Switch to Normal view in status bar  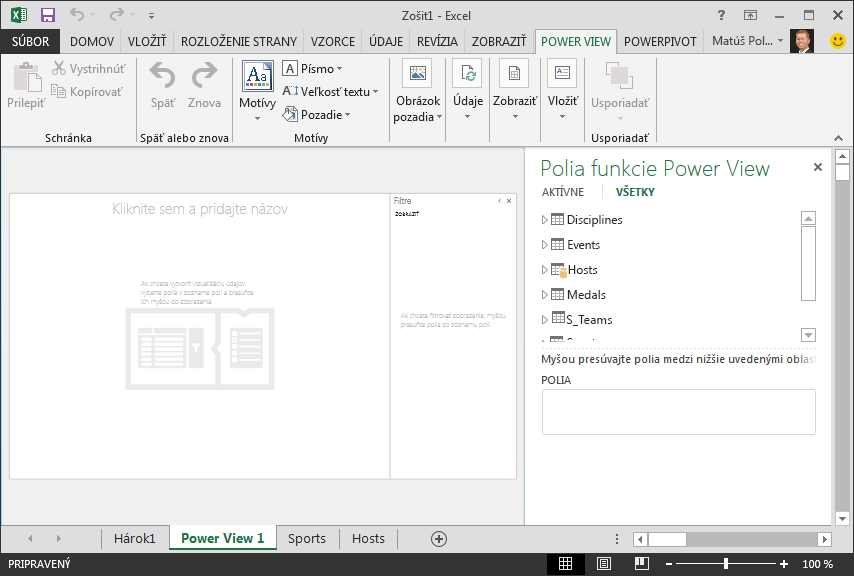point(565,564)
